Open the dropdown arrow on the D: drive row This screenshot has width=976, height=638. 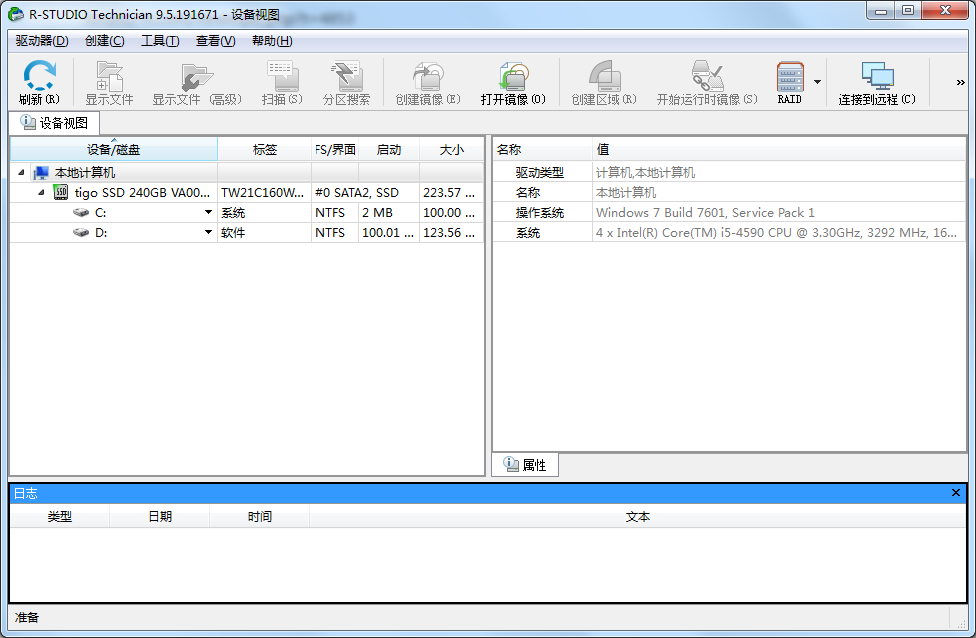(x=209, y=233)
